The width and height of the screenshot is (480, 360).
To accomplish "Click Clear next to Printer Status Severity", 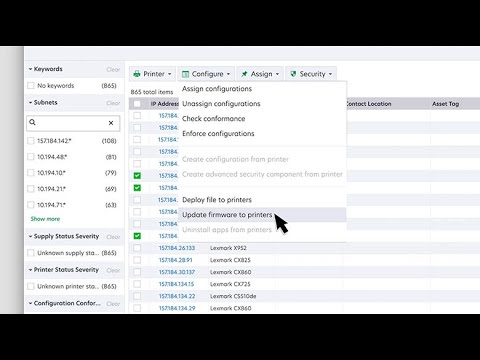I will (113, 270).
